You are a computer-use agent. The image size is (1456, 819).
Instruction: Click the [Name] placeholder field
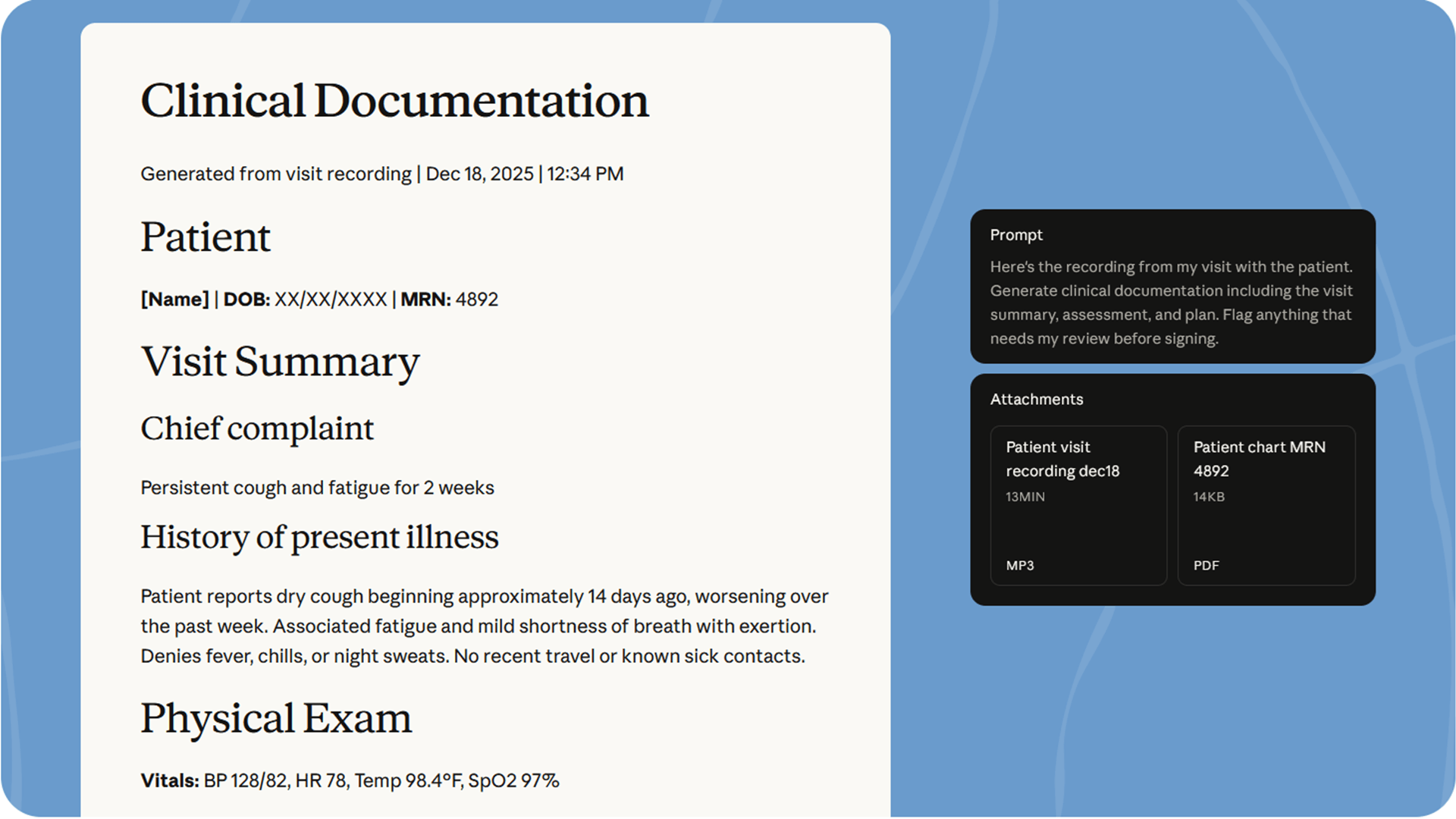[174, 300]
